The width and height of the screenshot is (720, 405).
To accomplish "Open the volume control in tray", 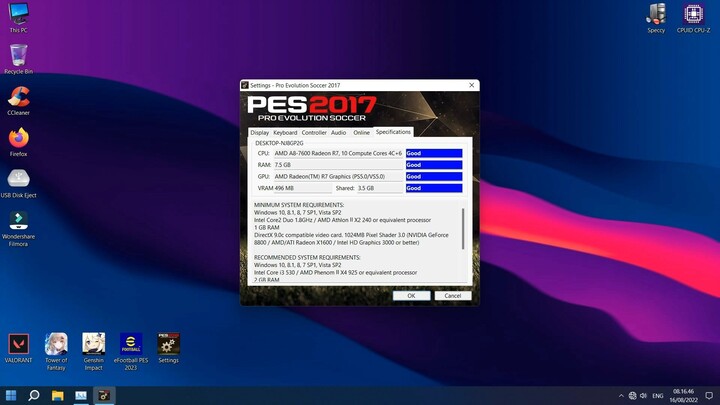I will [643, 395].
